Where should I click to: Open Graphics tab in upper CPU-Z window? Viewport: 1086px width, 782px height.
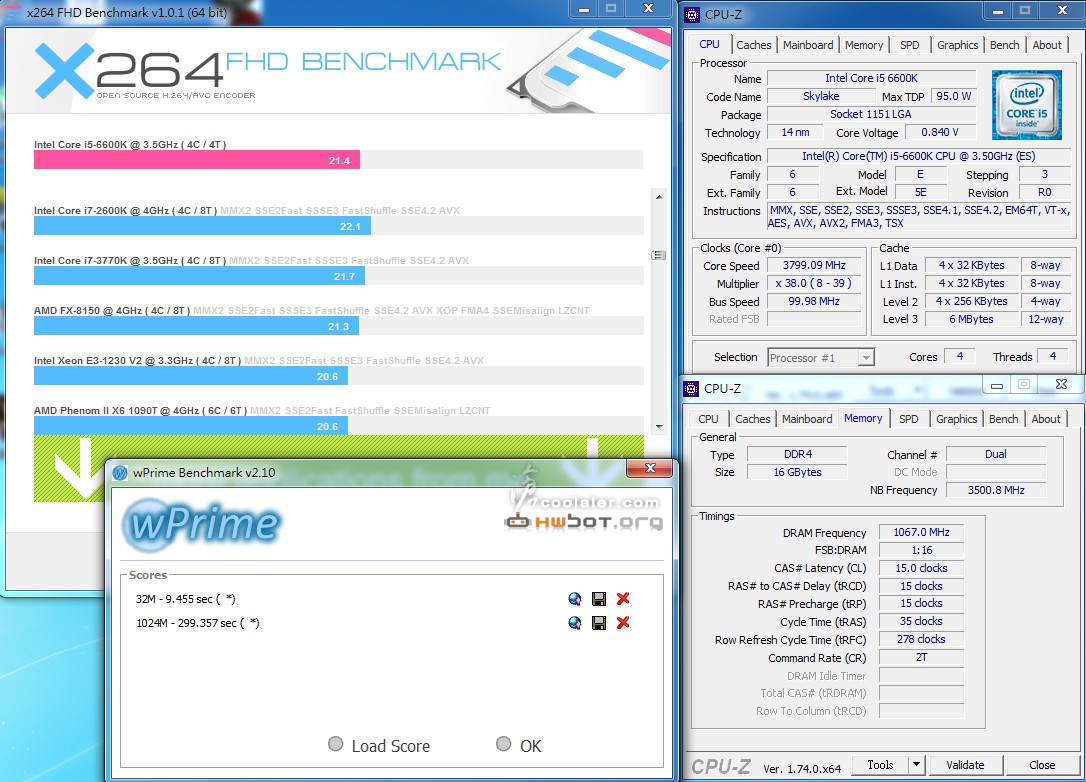tap(957, 45)
